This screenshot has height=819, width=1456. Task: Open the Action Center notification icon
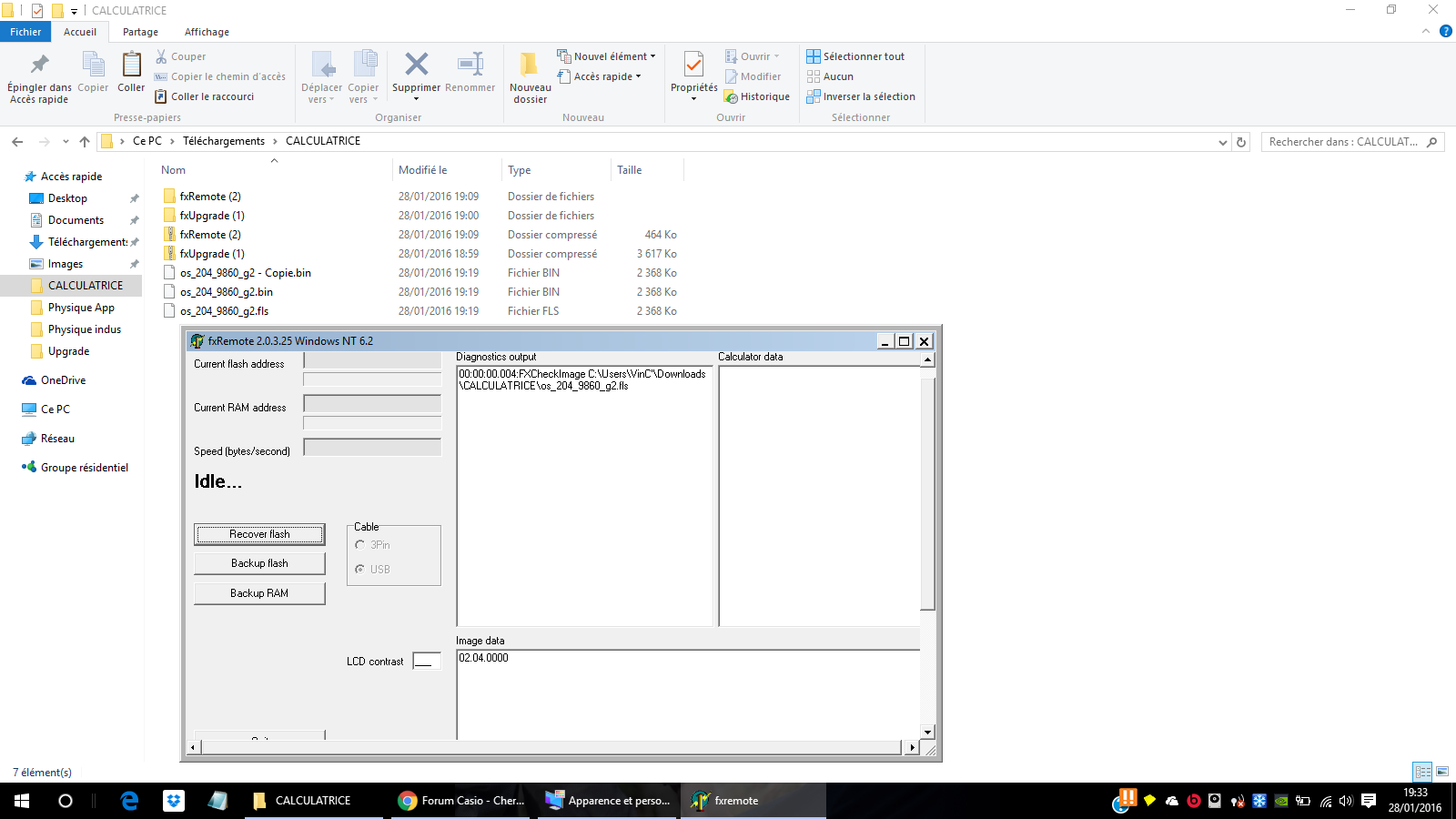tap(1369, 801)
